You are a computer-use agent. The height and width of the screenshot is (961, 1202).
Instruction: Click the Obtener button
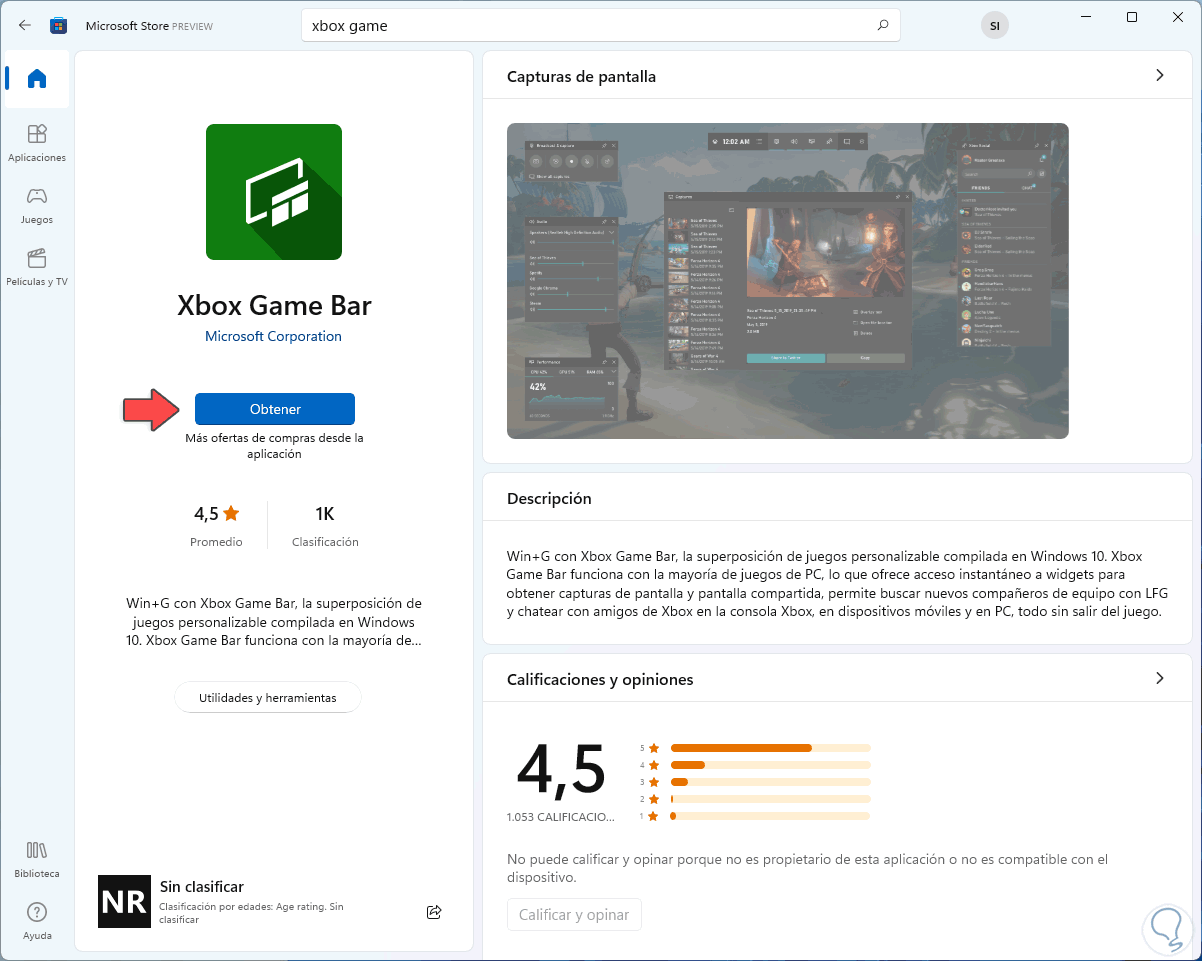pos(275,409)
